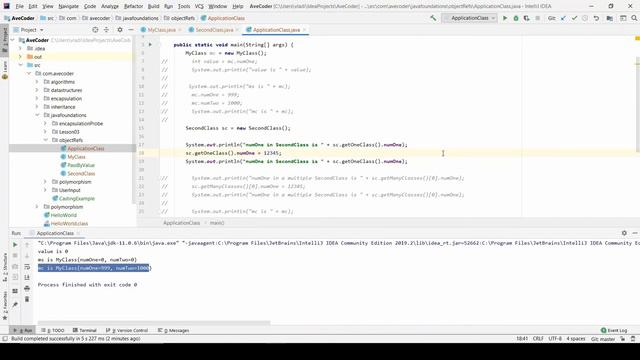This screenshot has width=640, height=360.
Task: Click the locate file target icon in Project panel
Action: point(95,30)
